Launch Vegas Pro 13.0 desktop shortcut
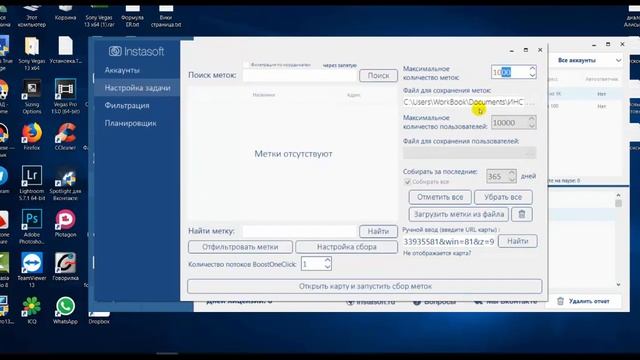This screenshot has width=640, height=360. tap(65, 97)
